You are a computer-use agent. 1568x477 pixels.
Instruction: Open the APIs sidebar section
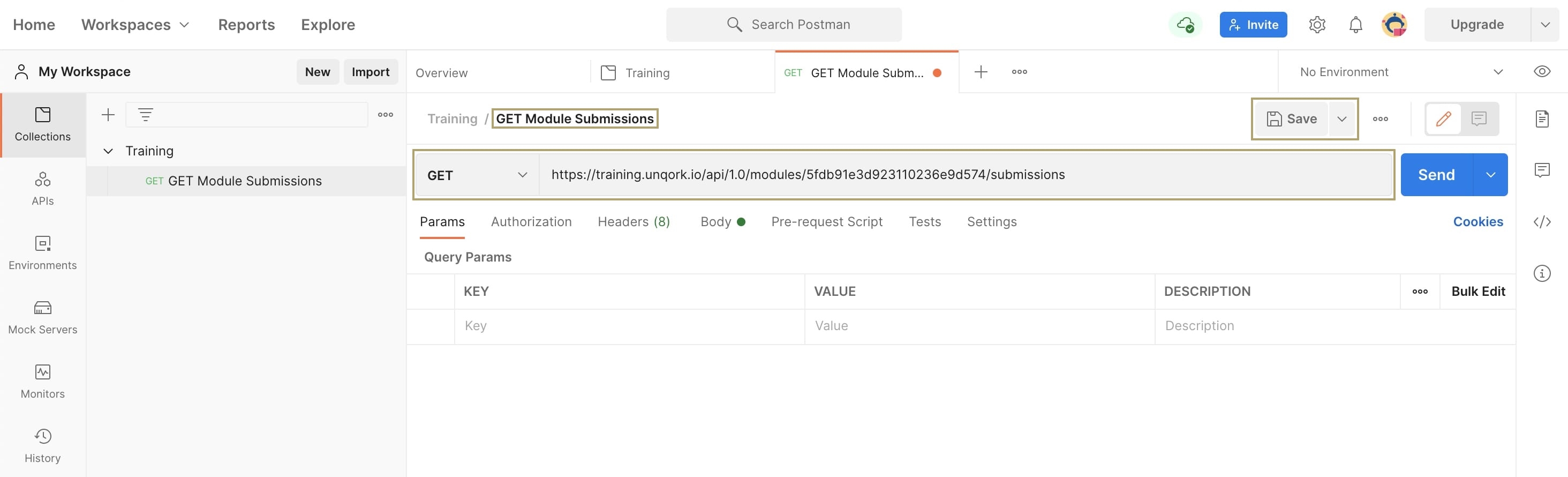[43, 189]
